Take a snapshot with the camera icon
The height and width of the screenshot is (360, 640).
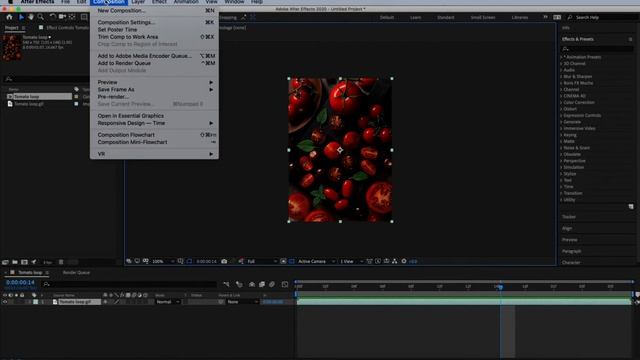pos(224,261)
